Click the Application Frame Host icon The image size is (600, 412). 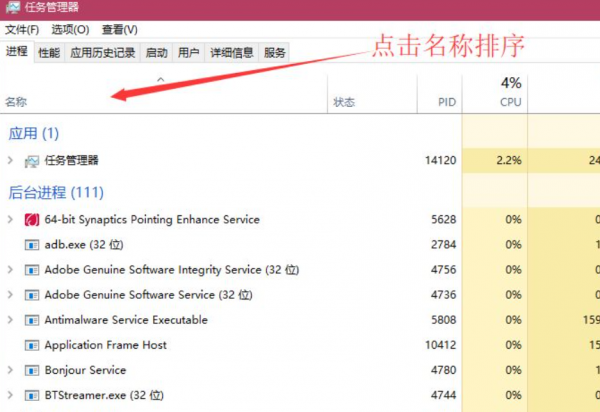32,345
